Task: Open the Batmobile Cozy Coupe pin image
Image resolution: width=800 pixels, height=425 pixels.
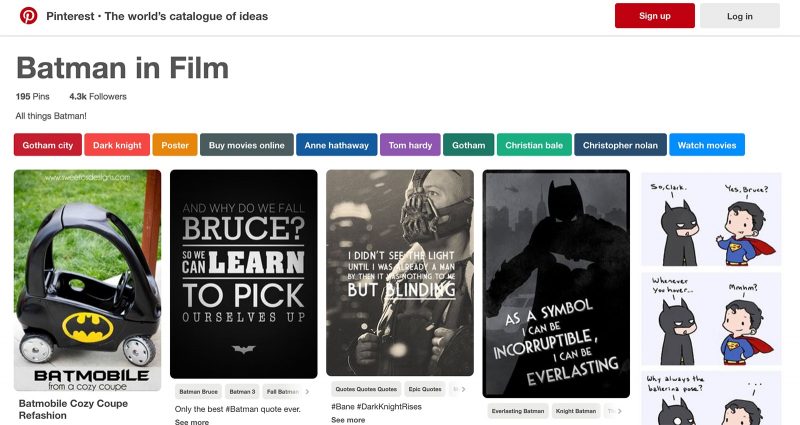Action: click(87, 280)
